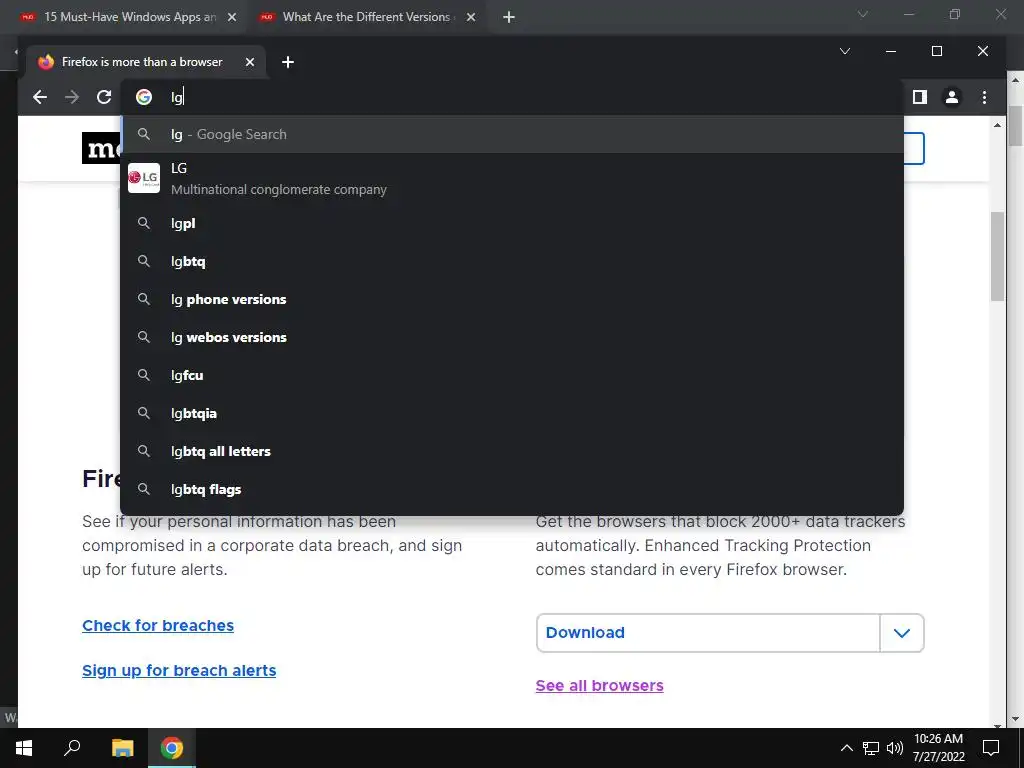Screen dimensions: 1024x768
Task: Go back using the front window's back arrow
Action: [x=40, y=97]
